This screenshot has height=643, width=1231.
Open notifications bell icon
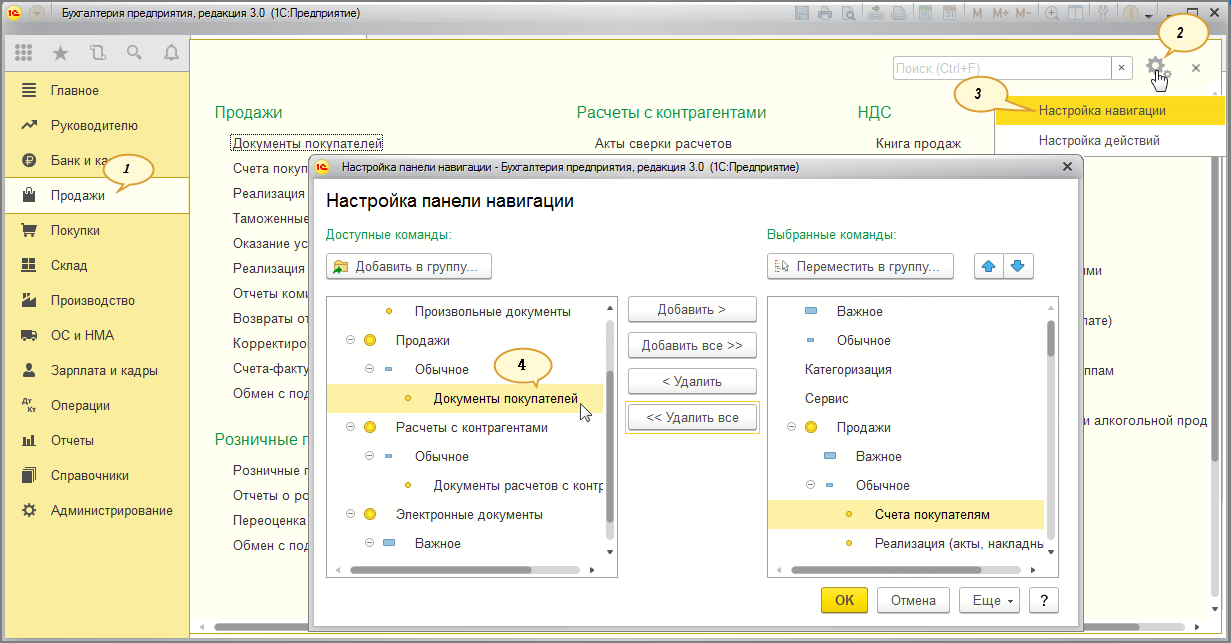coord(171,53)
